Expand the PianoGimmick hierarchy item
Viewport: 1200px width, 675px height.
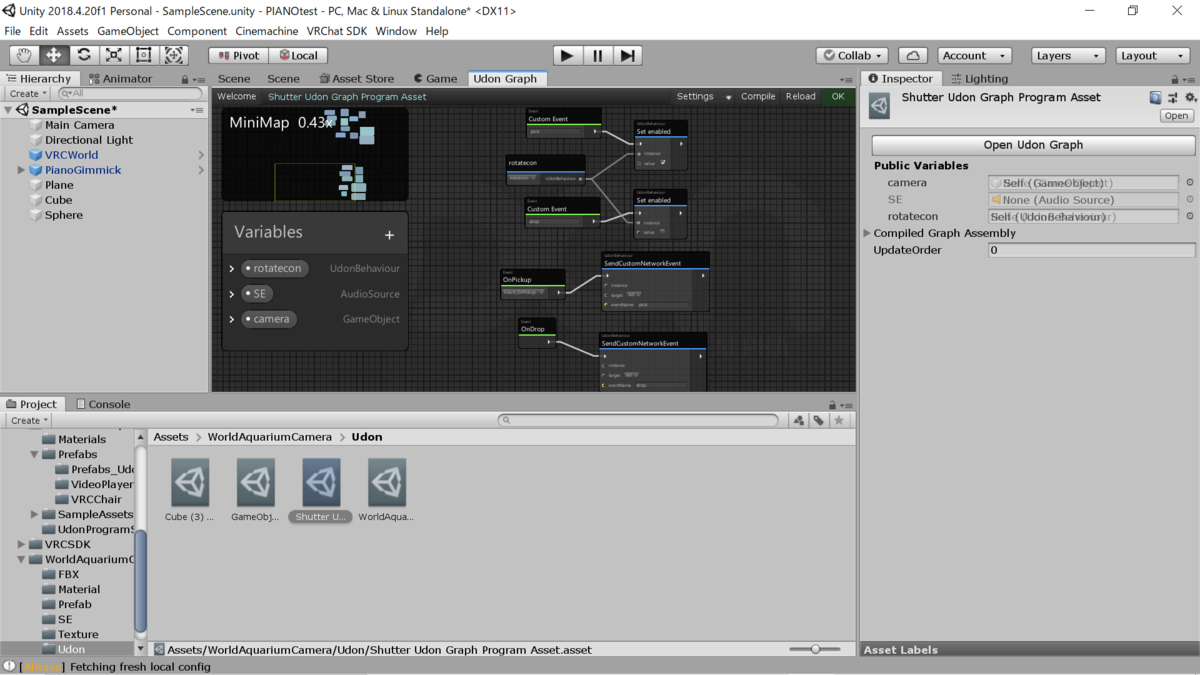(22, 171)
